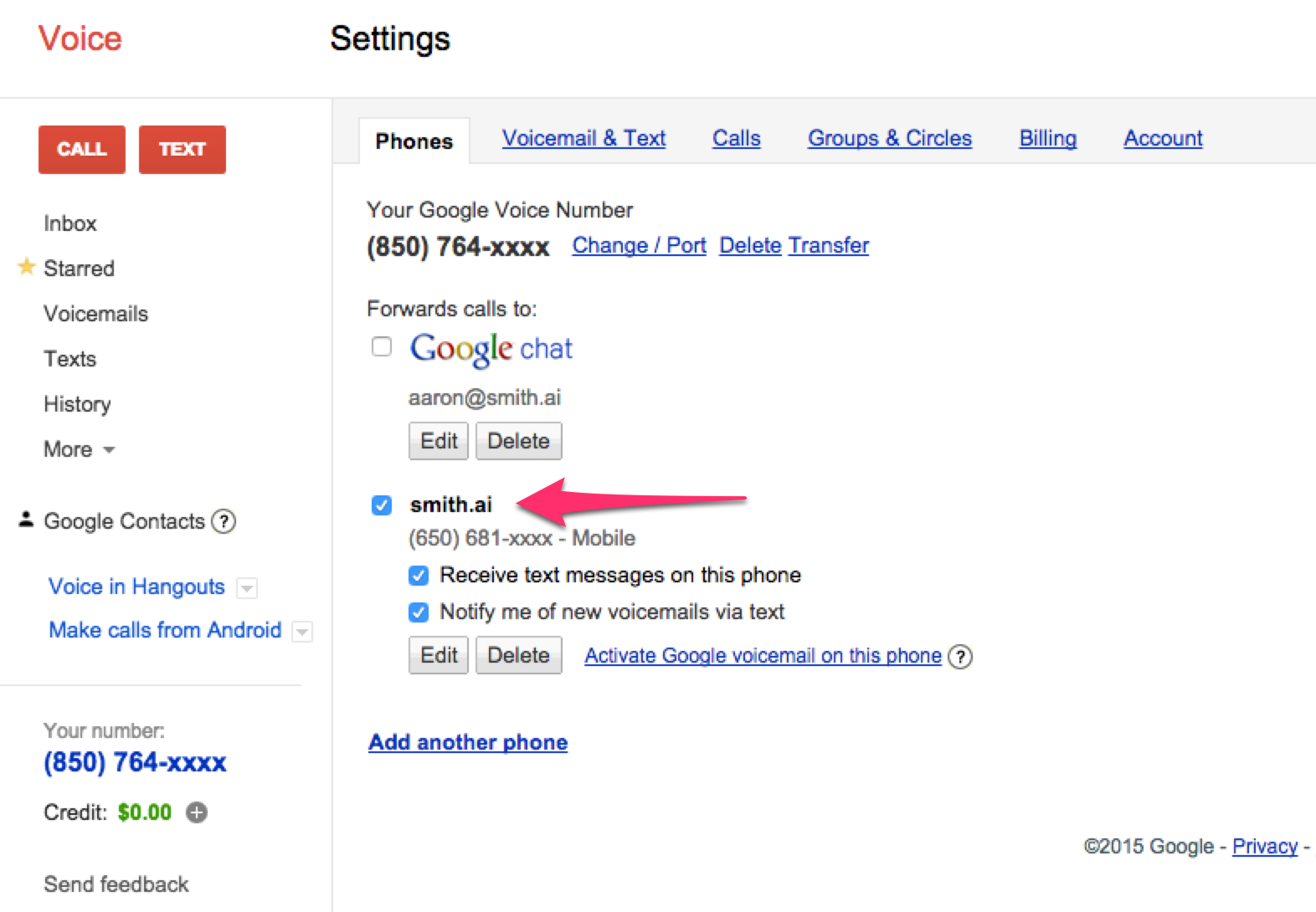Switch to the Voicemail & Text tab
The image size is (1316, 912).
[584, 138]
